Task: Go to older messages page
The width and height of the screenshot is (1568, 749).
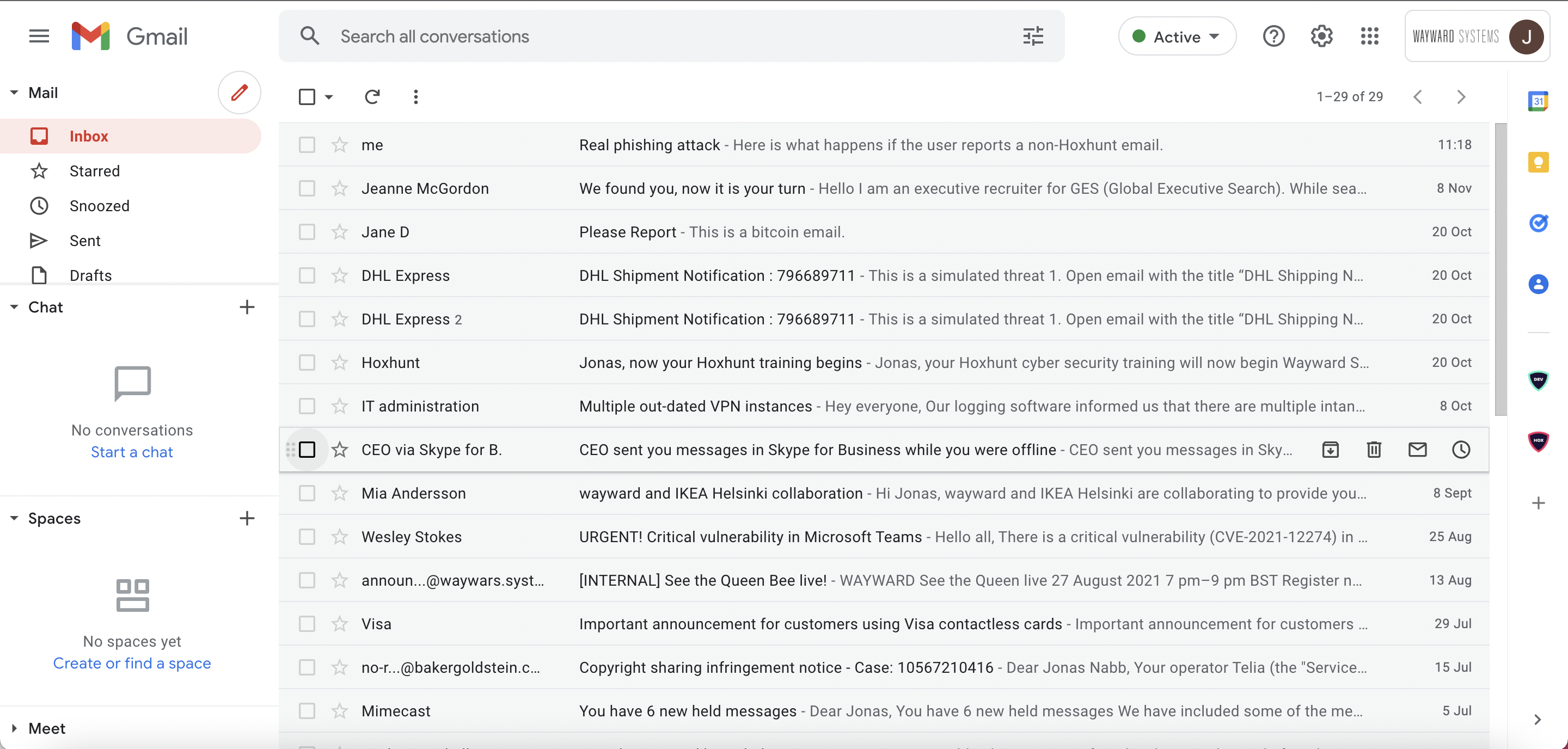Action: click(x=1461, y=97)
